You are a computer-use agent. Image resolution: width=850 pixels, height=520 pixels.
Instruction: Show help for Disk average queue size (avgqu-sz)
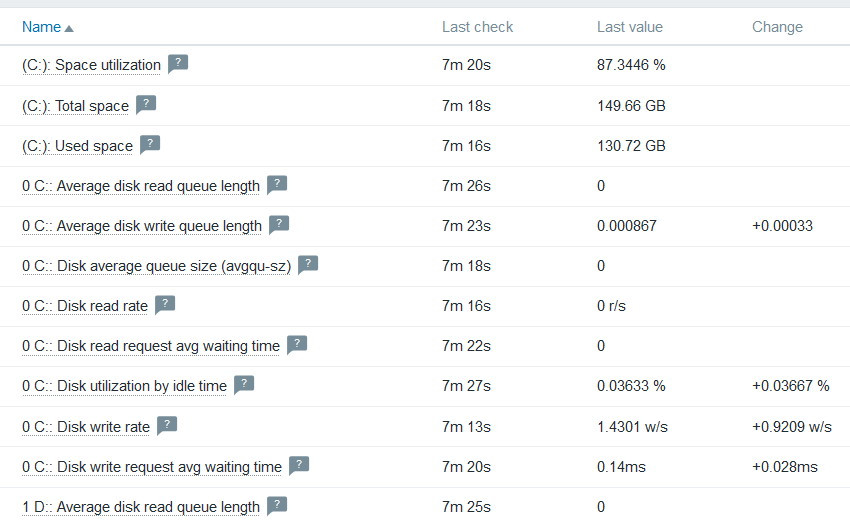click(x=308, y=264)
